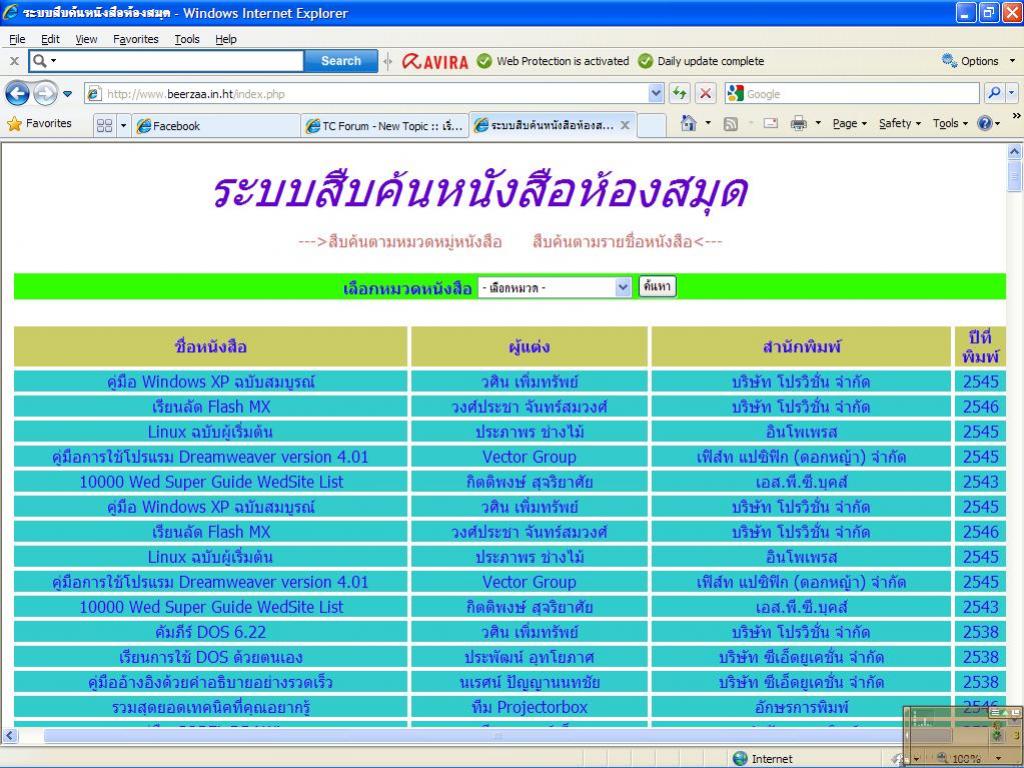Screen dimensions: 1024x768
Task: Click the Home icon in command bar
Action: [x=688, y=123]
